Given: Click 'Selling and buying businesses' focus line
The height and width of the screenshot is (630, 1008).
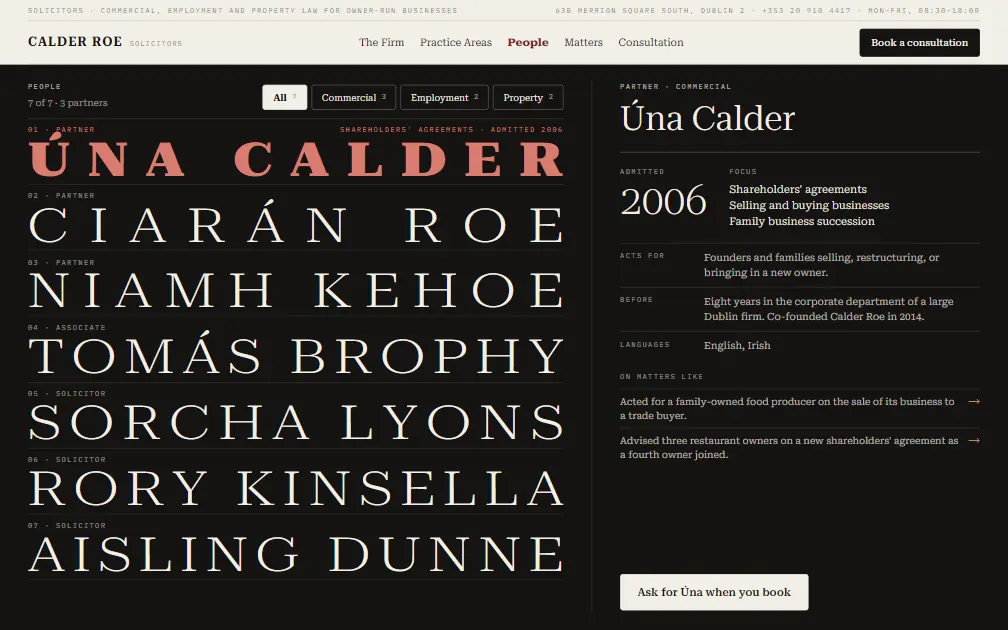Looking at the screenshot, I should click(809, 205).
